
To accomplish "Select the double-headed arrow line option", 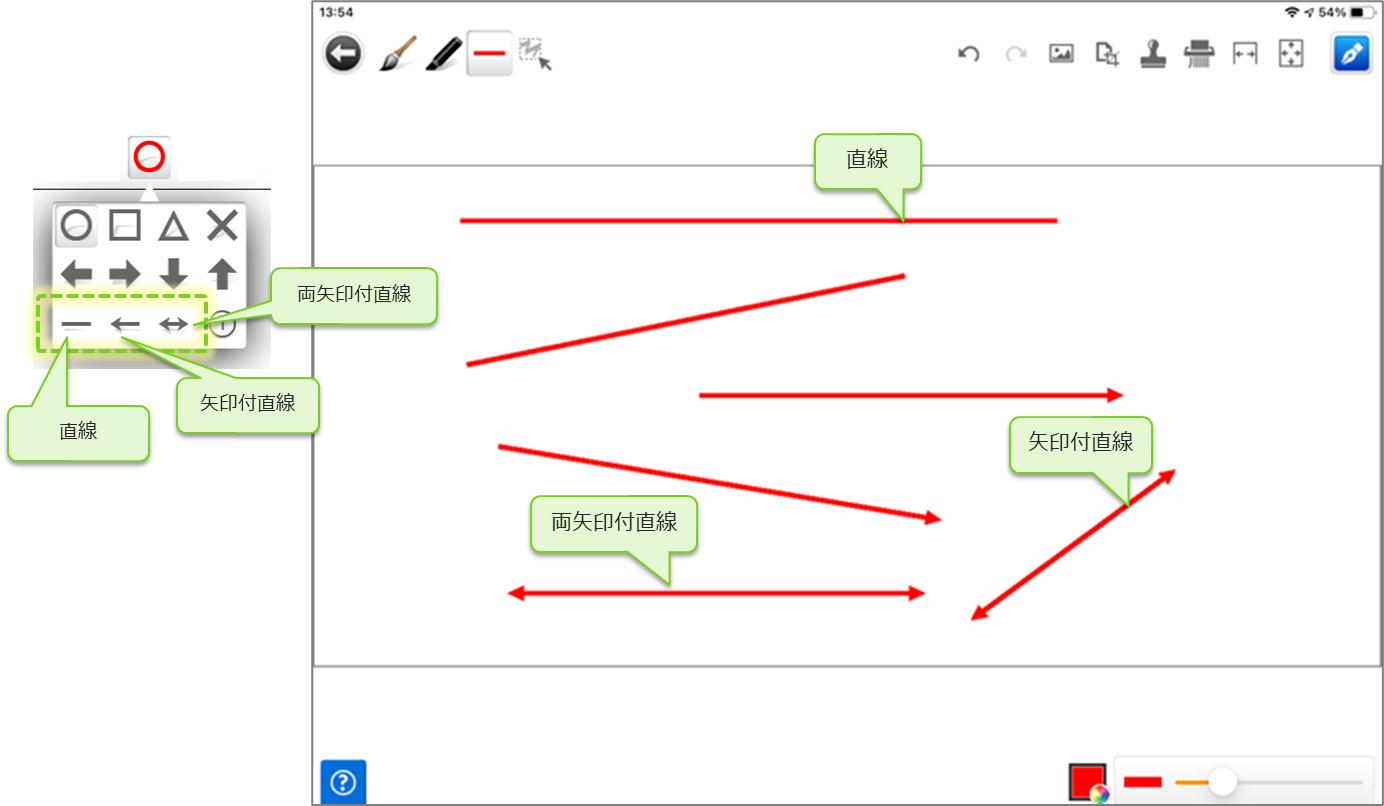I will [x=174, y=324].
